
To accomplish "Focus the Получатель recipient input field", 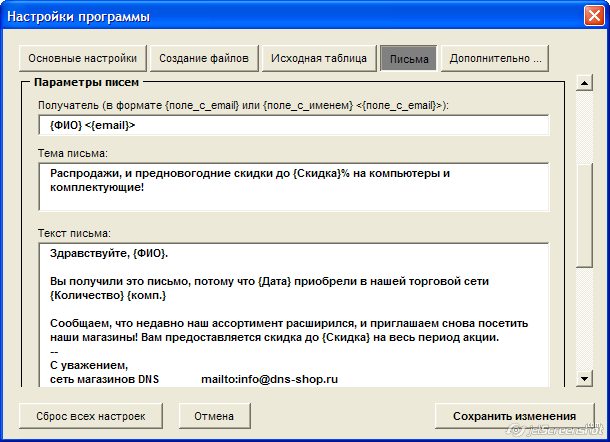I will [294, 125].
